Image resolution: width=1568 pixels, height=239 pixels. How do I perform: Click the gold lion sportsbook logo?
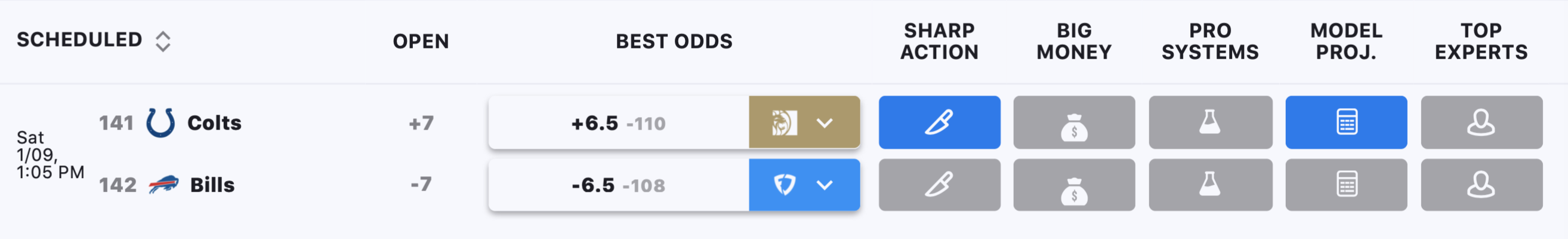(x=784, y=122)
